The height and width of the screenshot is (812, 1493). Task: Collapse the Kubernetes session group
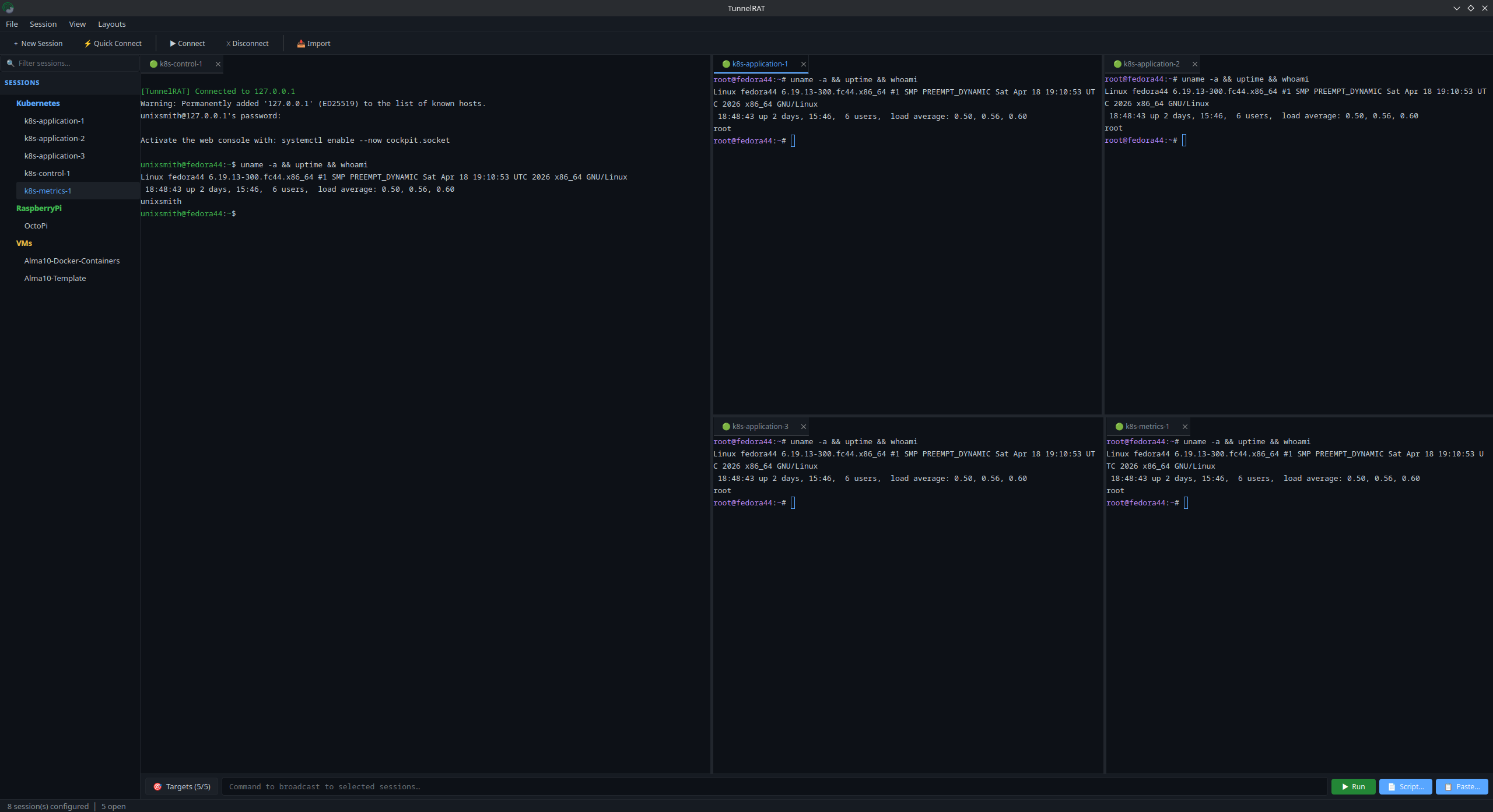click(38, 103)
